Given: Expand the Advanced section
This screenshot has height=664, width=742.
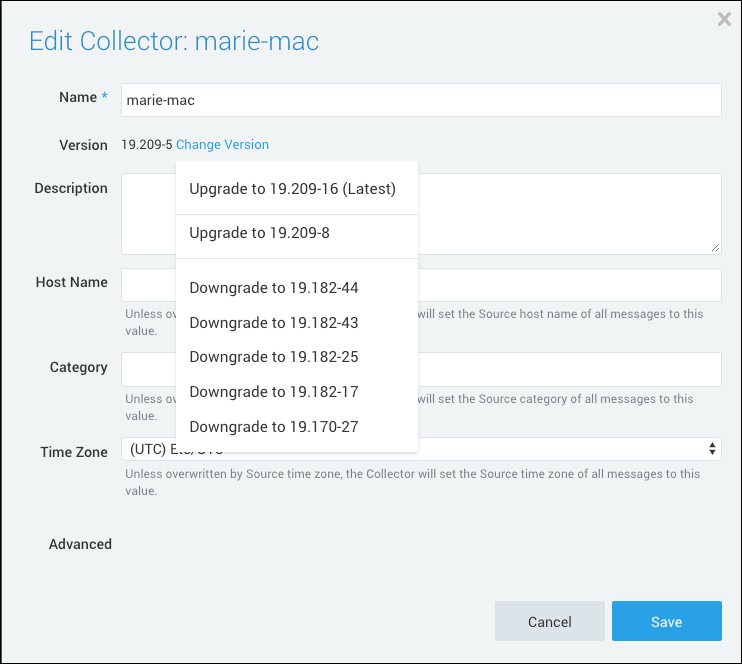Looking at the screenshot, I should coord(80,545).
